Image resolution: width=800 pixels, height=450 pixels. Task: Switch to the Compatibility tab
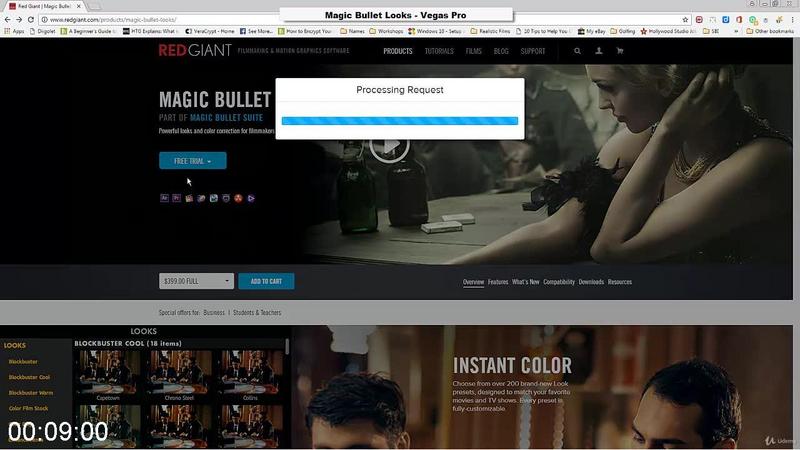[x=559, y=282]
